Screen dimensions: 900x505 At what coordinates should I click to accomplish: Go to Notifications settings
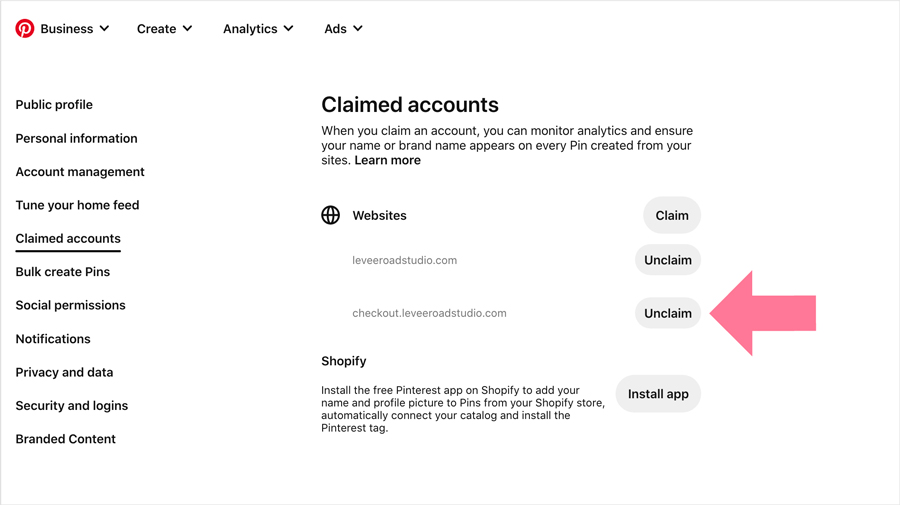(x=53, y=339)
